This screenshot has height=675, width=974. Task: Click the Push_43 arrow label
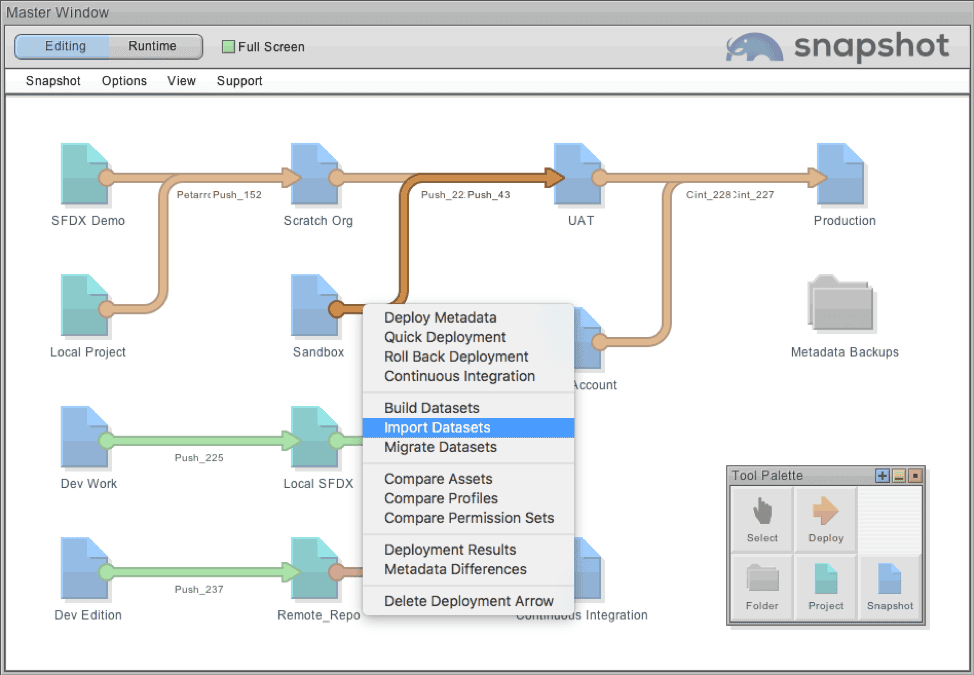tap(489, 195)
